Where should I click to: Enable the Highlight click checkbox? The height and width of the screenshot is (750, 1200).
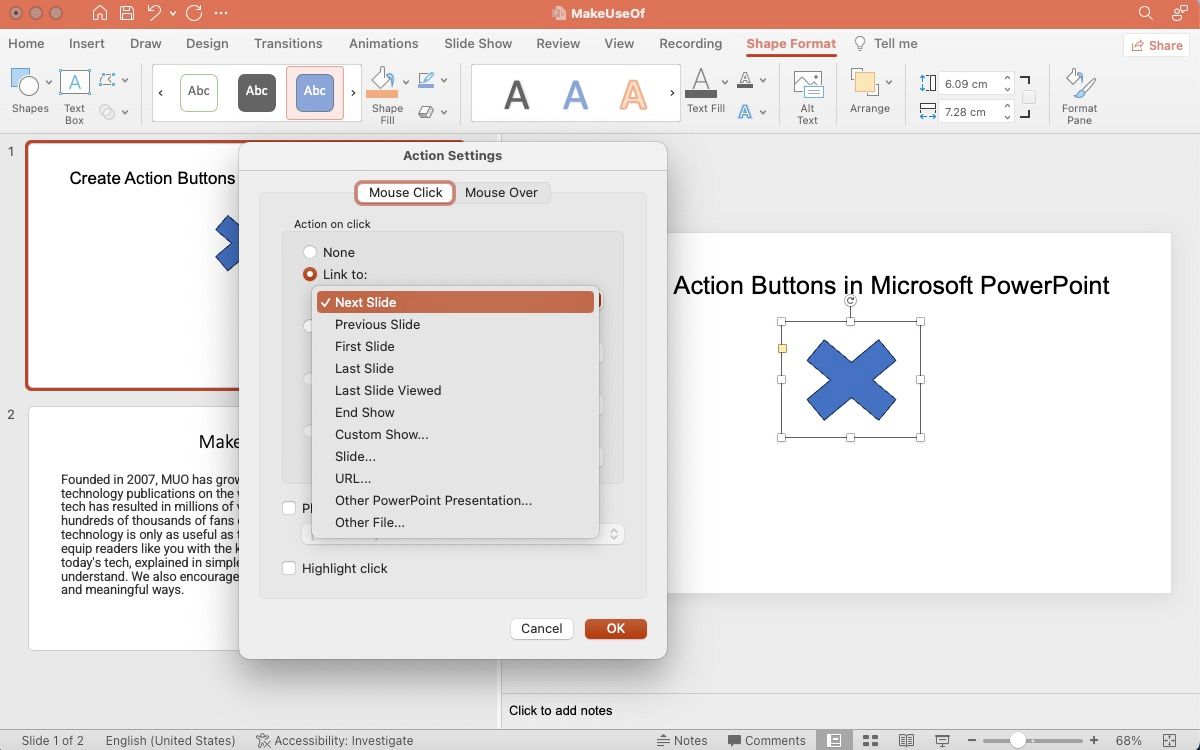289,568
